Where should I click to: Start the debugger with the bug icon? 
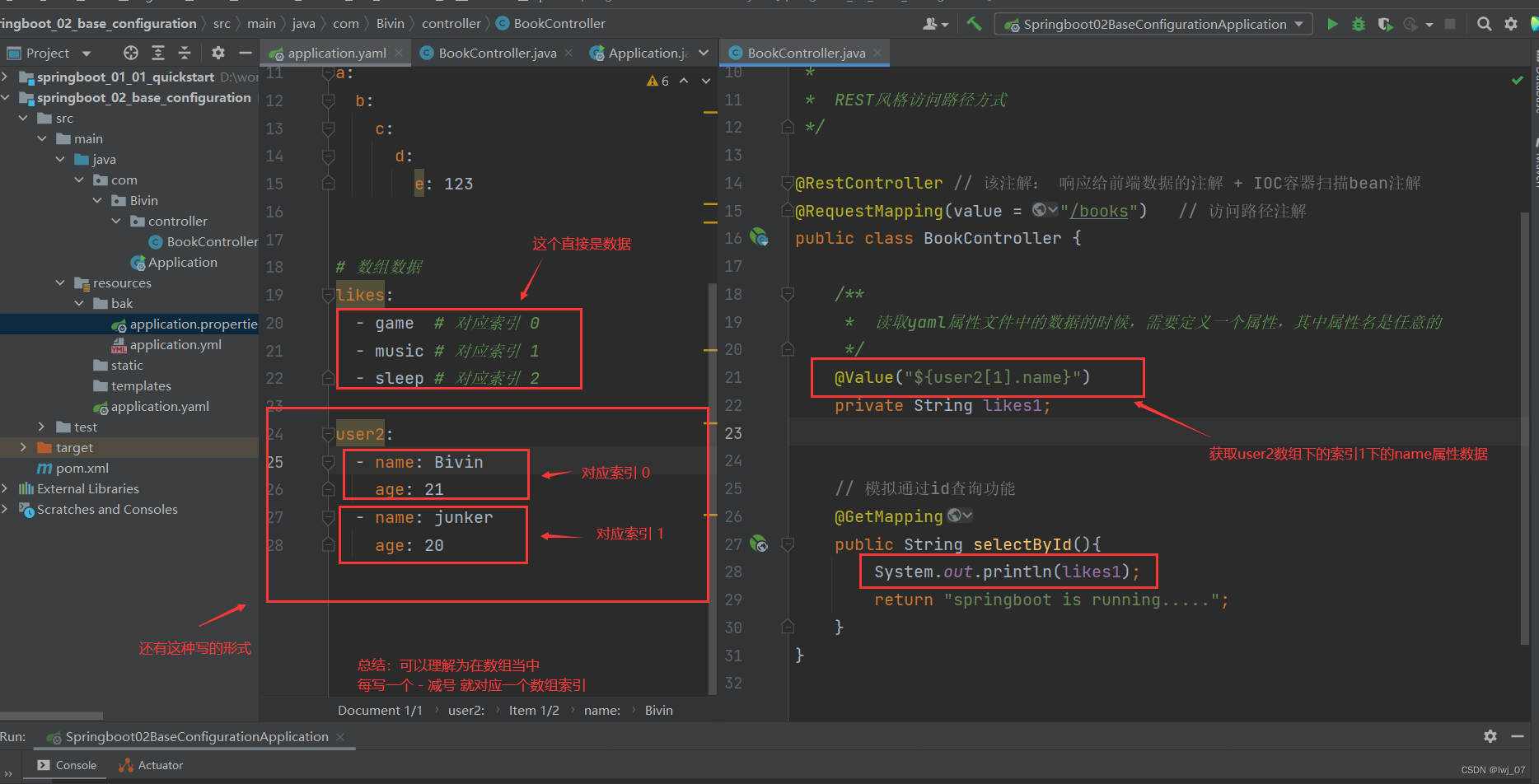[1359, 24]
